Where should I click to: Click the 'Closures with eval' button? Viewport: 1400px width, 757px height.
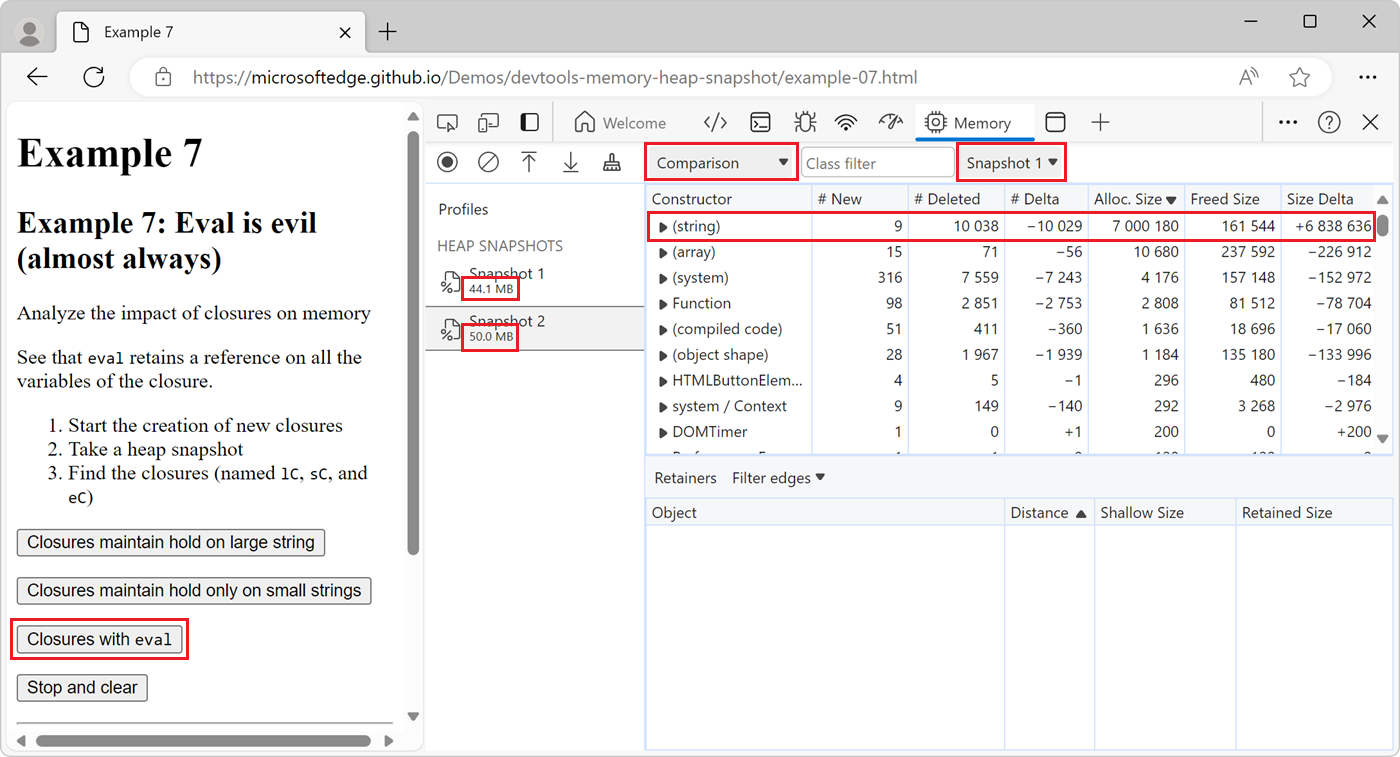[x=99, y=639]
